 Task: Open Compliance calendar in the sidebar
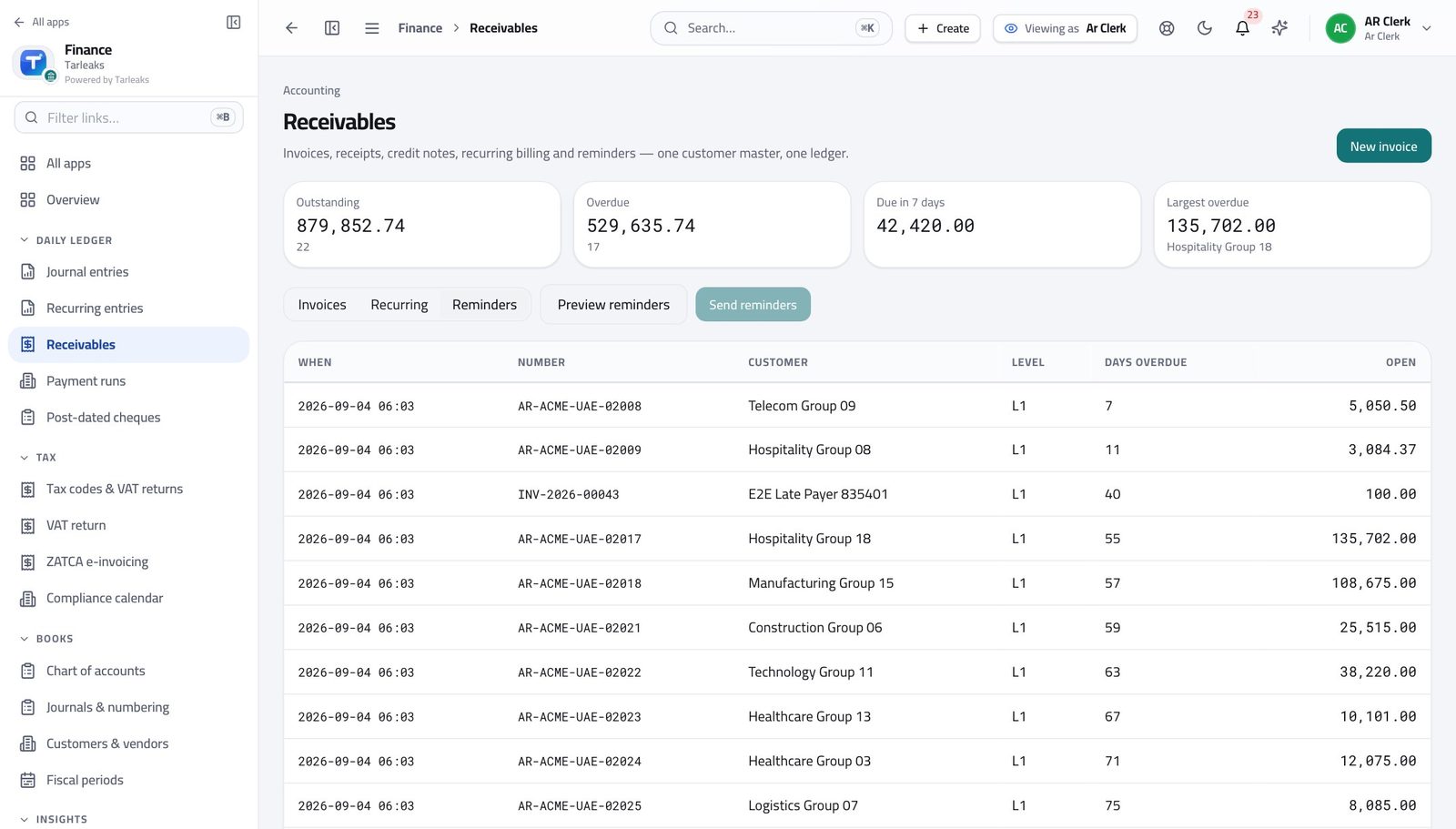128,599
